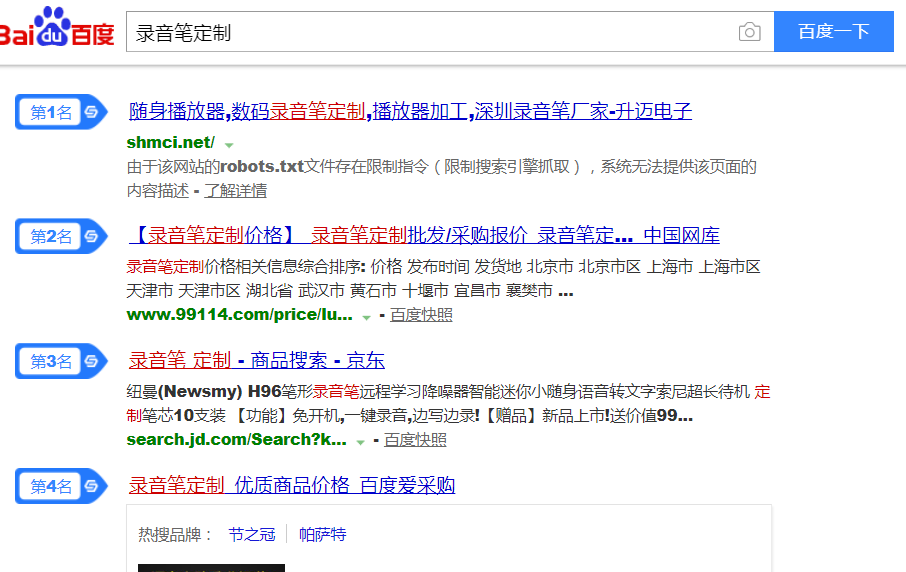The height and width of the screenshot is (572, 906).
Task: Open the 升迈电子 result title link
Action: tap(410, 111)
